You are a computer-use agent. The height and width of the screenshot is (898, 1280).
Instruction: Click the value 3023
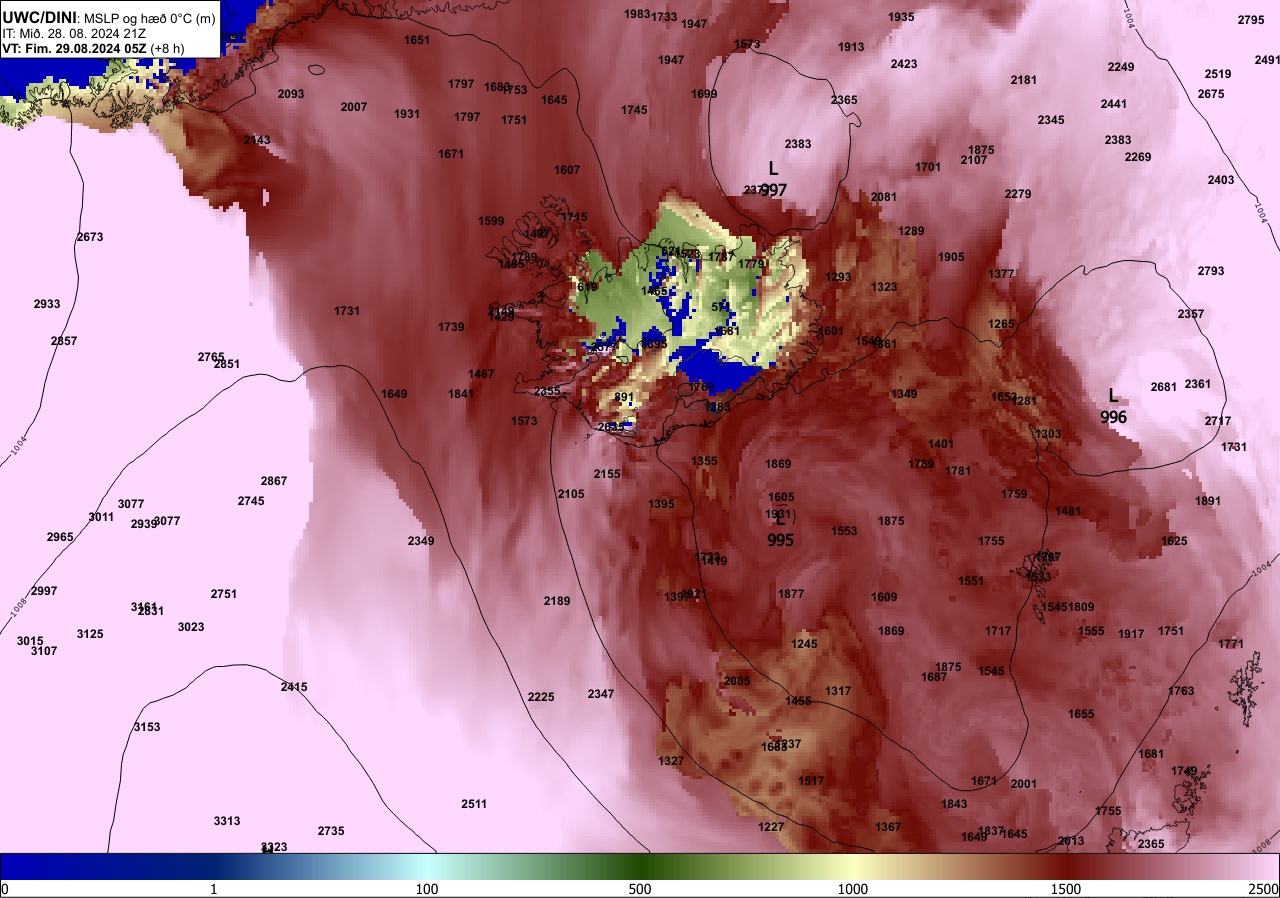click(191, 627)
